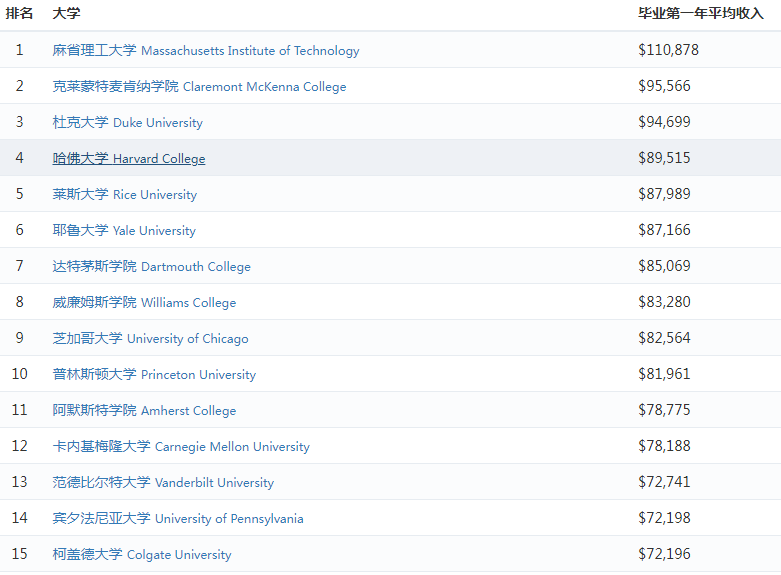Click the Claremont McKenna College link
This screenshot has height=575, width=781.
click(199, 86)
